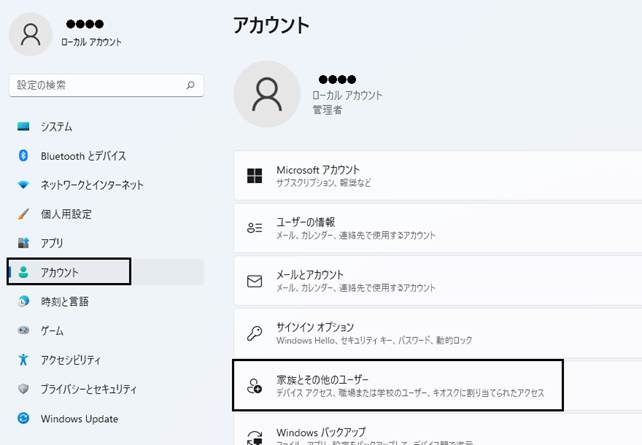This screenshot has width=642, height=445.
Task: Click the System monitor icon in sidebar
Action: click(23, 126)
